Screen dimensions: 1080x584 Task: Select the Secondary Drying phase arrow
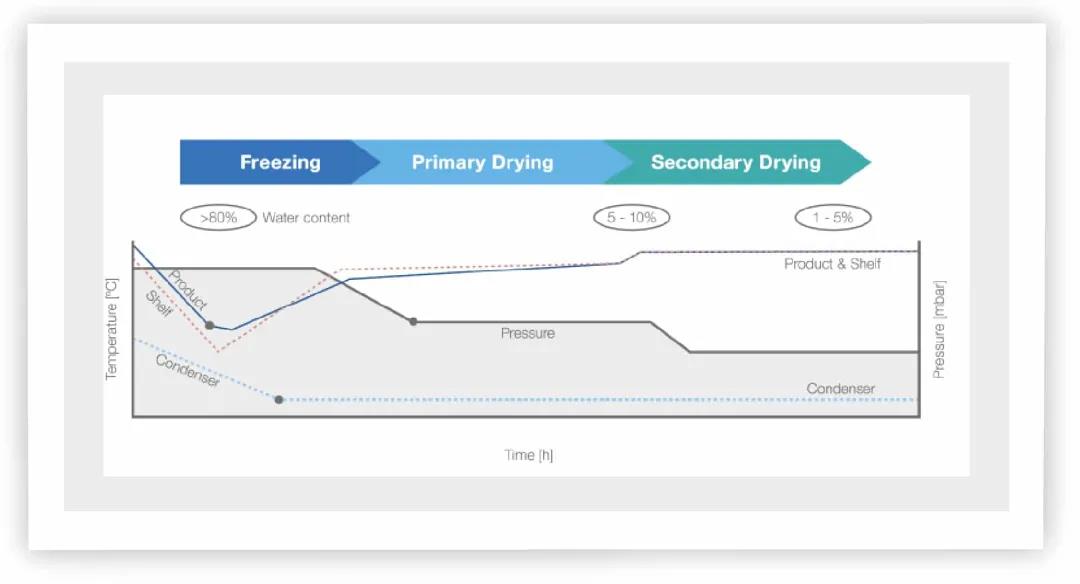tap(735, 162)
